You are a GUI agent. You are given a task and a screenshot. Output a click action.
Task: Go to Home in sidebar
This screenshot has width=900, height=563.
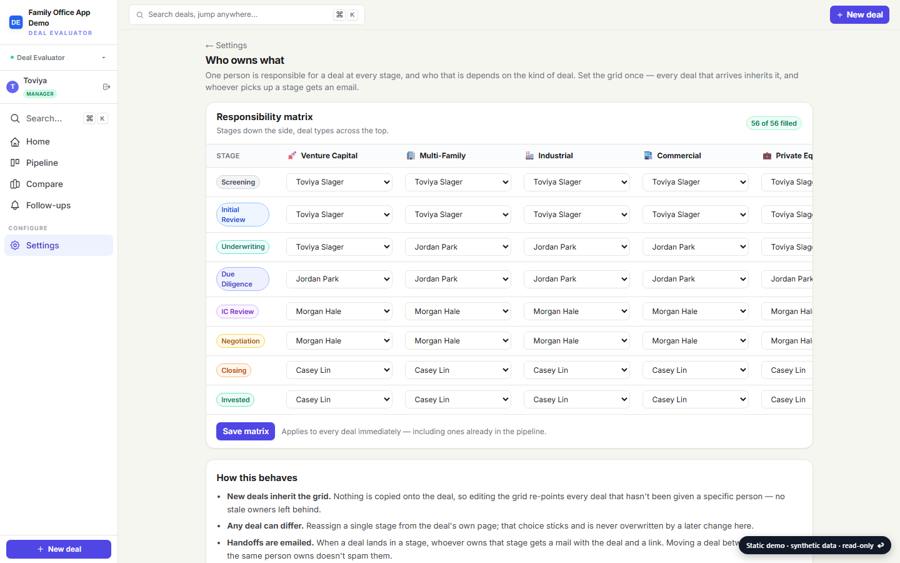[59, 142]
